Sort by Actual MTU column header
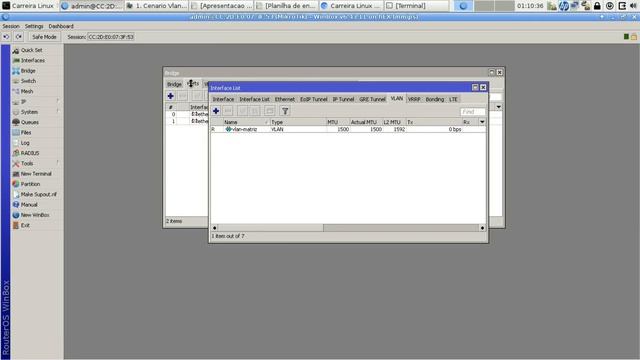The image size is (640, 360). pyautogui.click(x=366, y=122)
